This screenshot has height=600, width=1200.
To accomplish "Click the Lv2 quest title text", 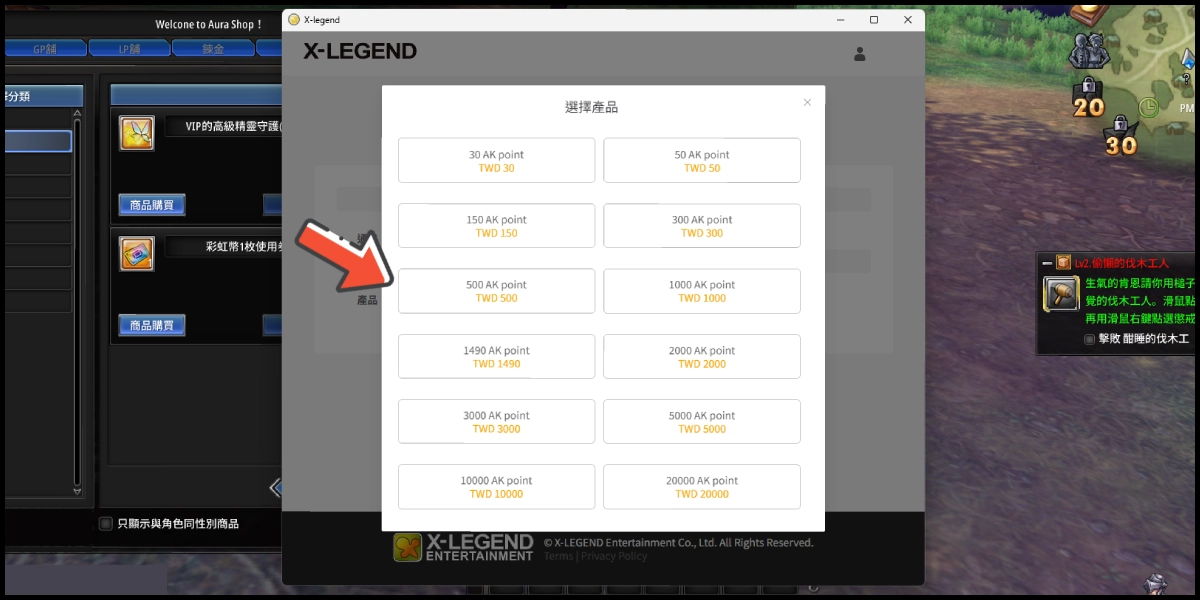I will [x=1122, y=263].
